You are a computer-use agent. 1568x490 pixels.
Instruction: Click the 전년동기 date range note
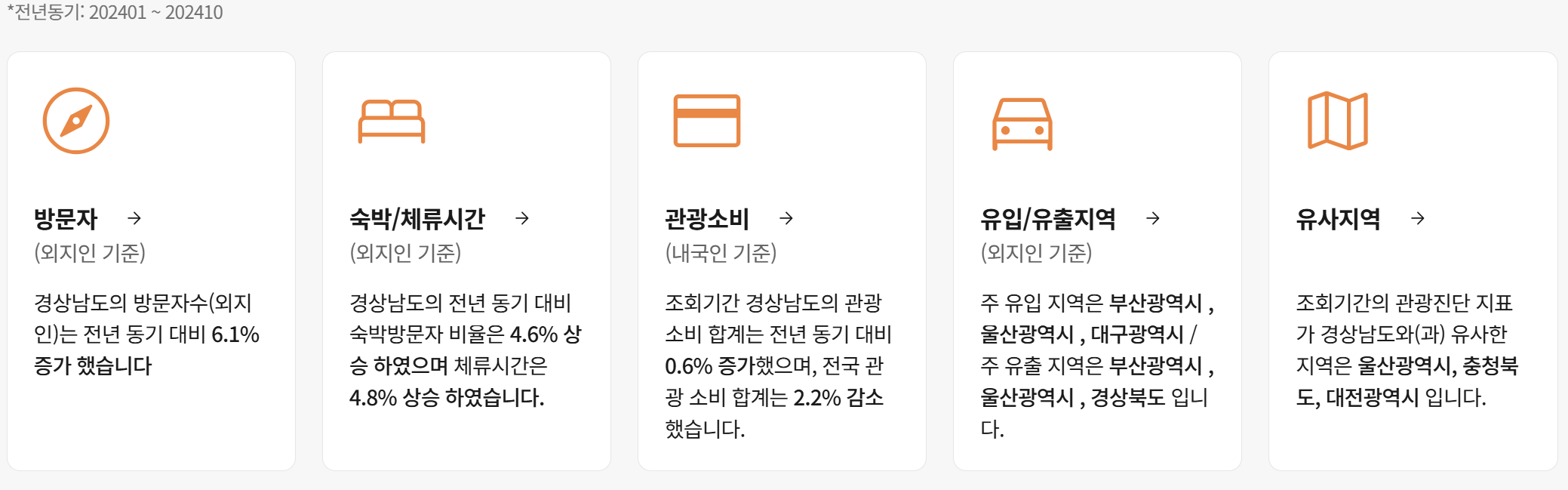(115, 13)
